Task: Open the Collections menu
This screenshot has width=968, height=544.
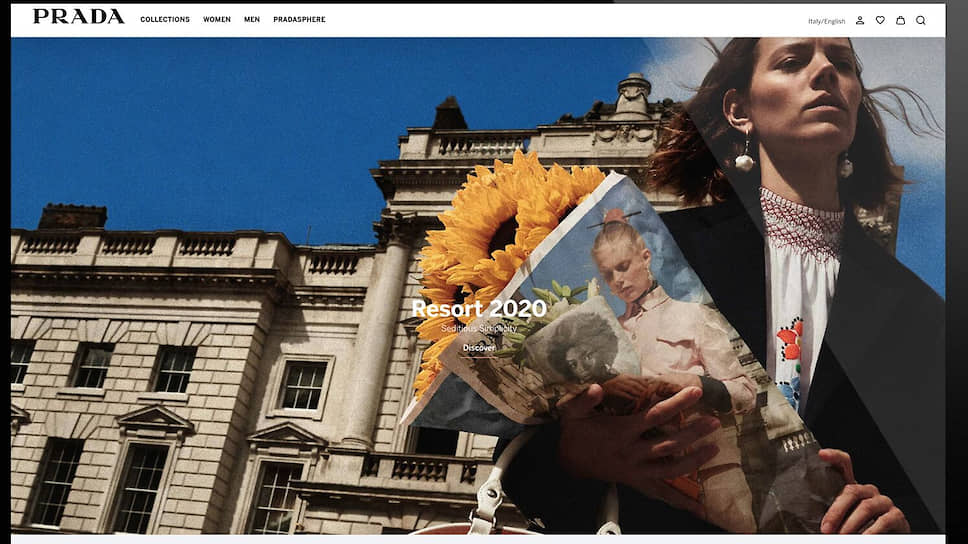Action: pyautogui.click(x=165, y=20)
